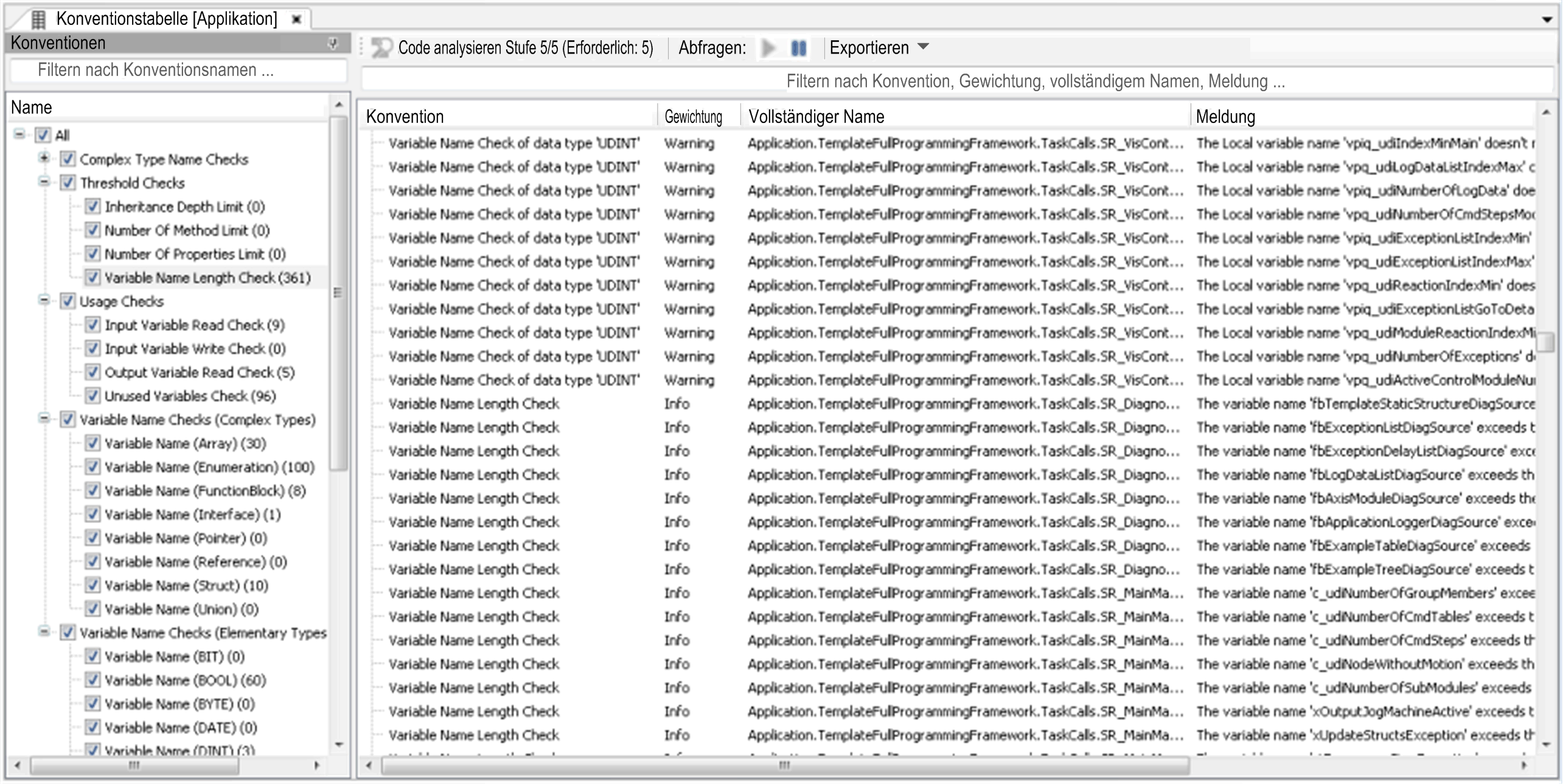Collapse the Usage Checks node
1563x784 pixels.
pyautogui.click(x=44, y=300)
